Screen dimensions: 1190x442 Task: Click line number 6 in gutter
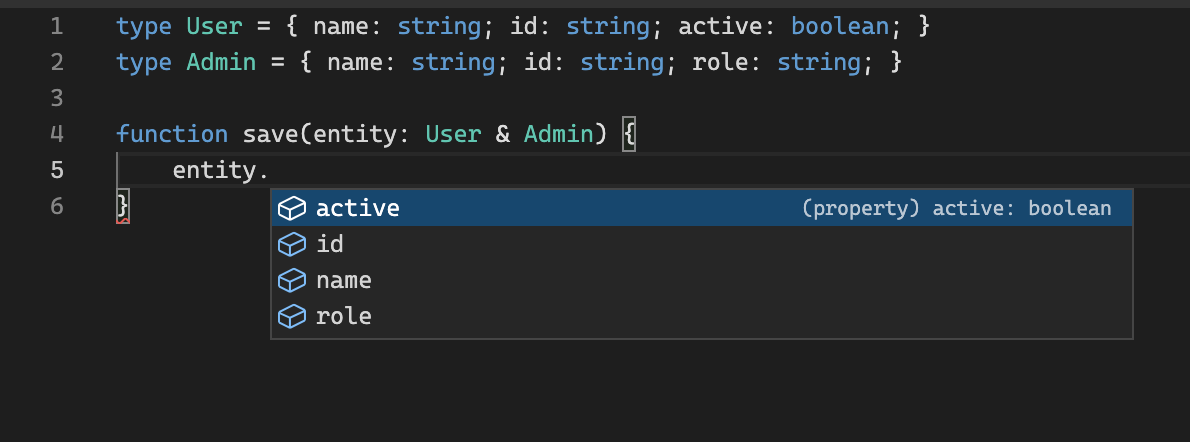[57, 206]
